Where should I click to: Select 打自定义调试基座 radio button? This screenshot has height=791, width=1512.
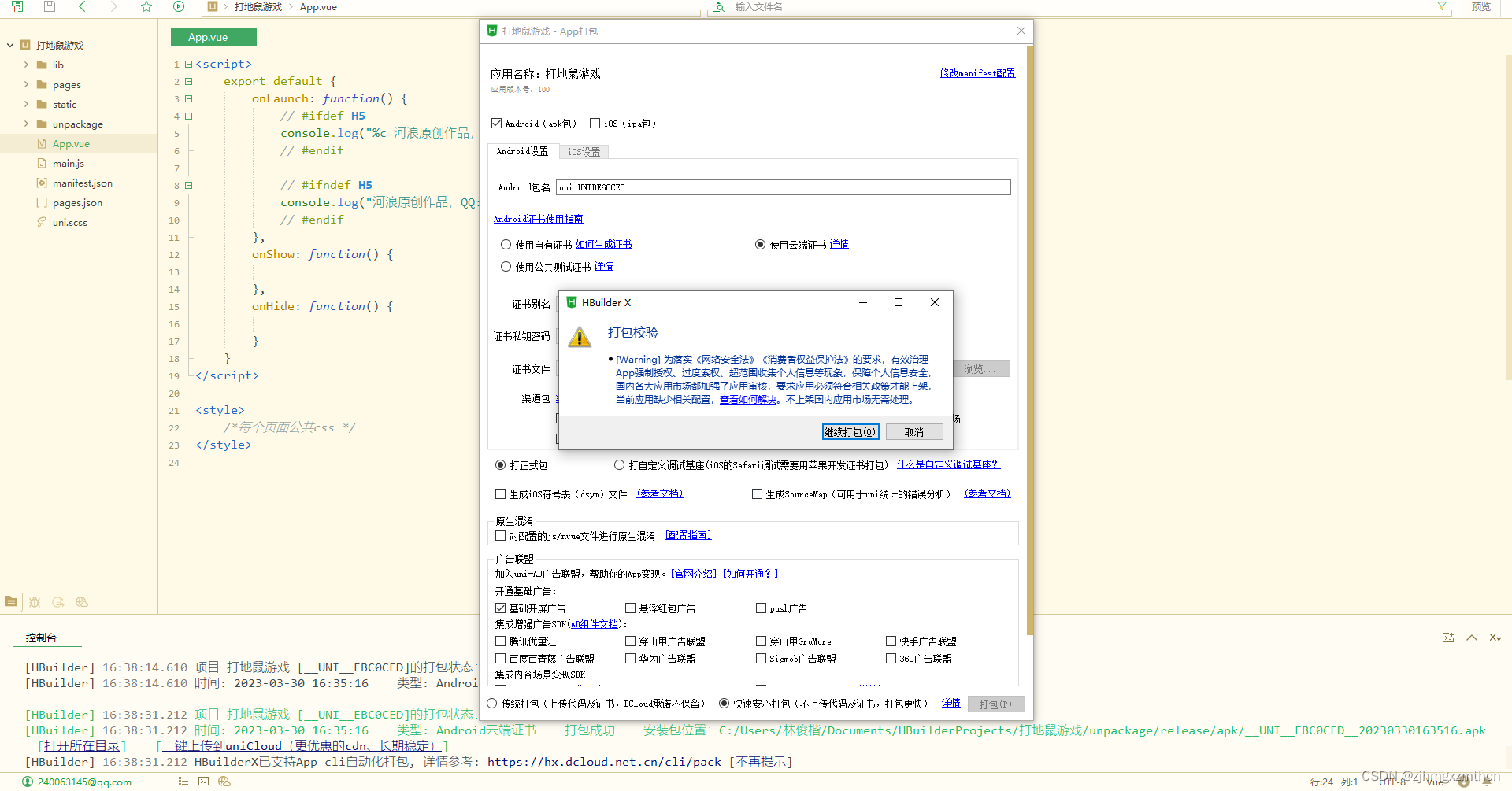(x=620, y=465)
